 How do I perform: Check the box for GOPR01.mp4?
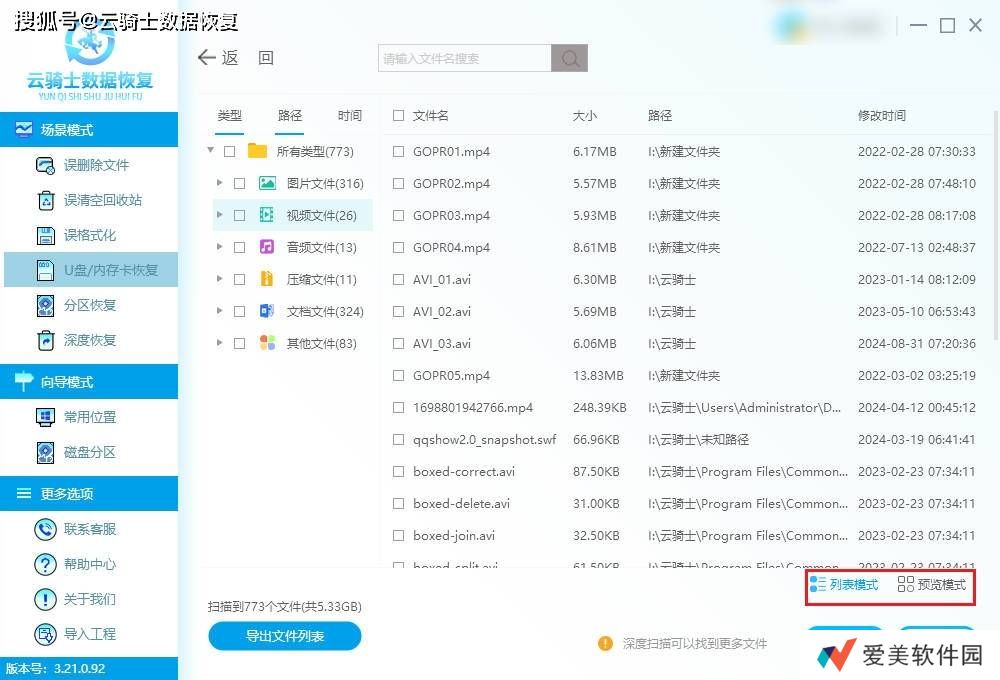(399, 152)
